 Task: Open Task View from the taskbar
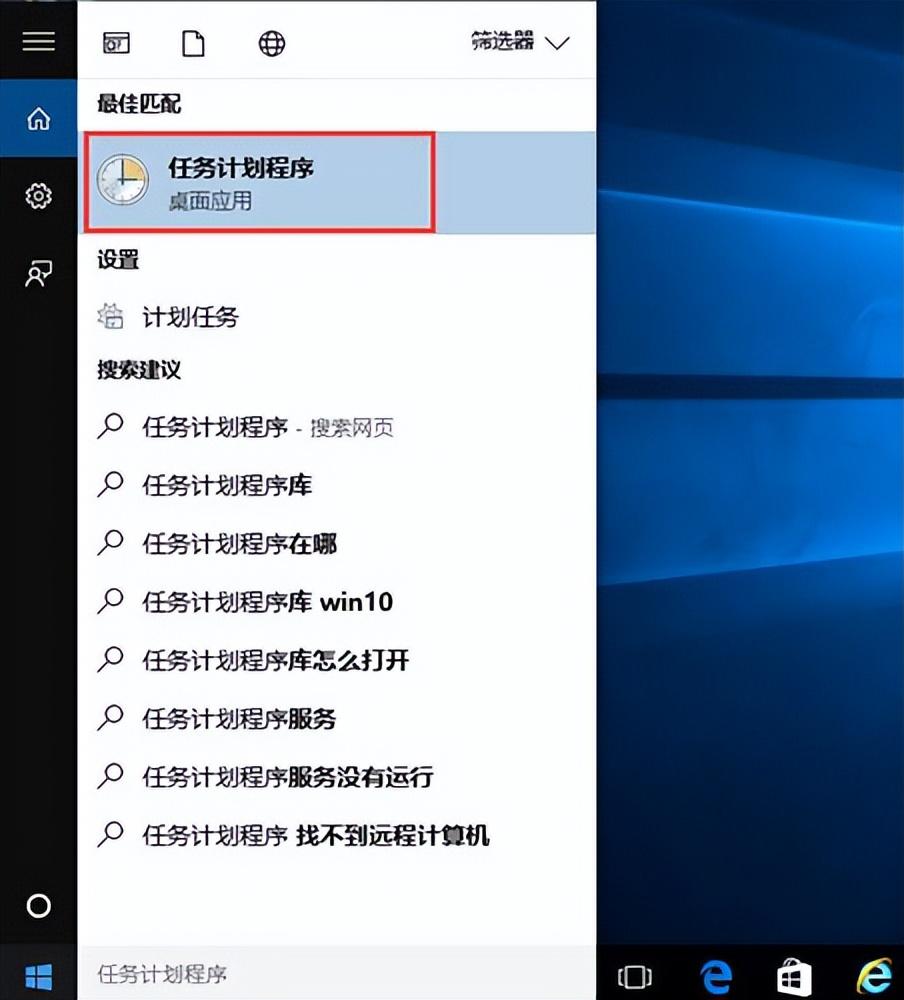point(637,974)
